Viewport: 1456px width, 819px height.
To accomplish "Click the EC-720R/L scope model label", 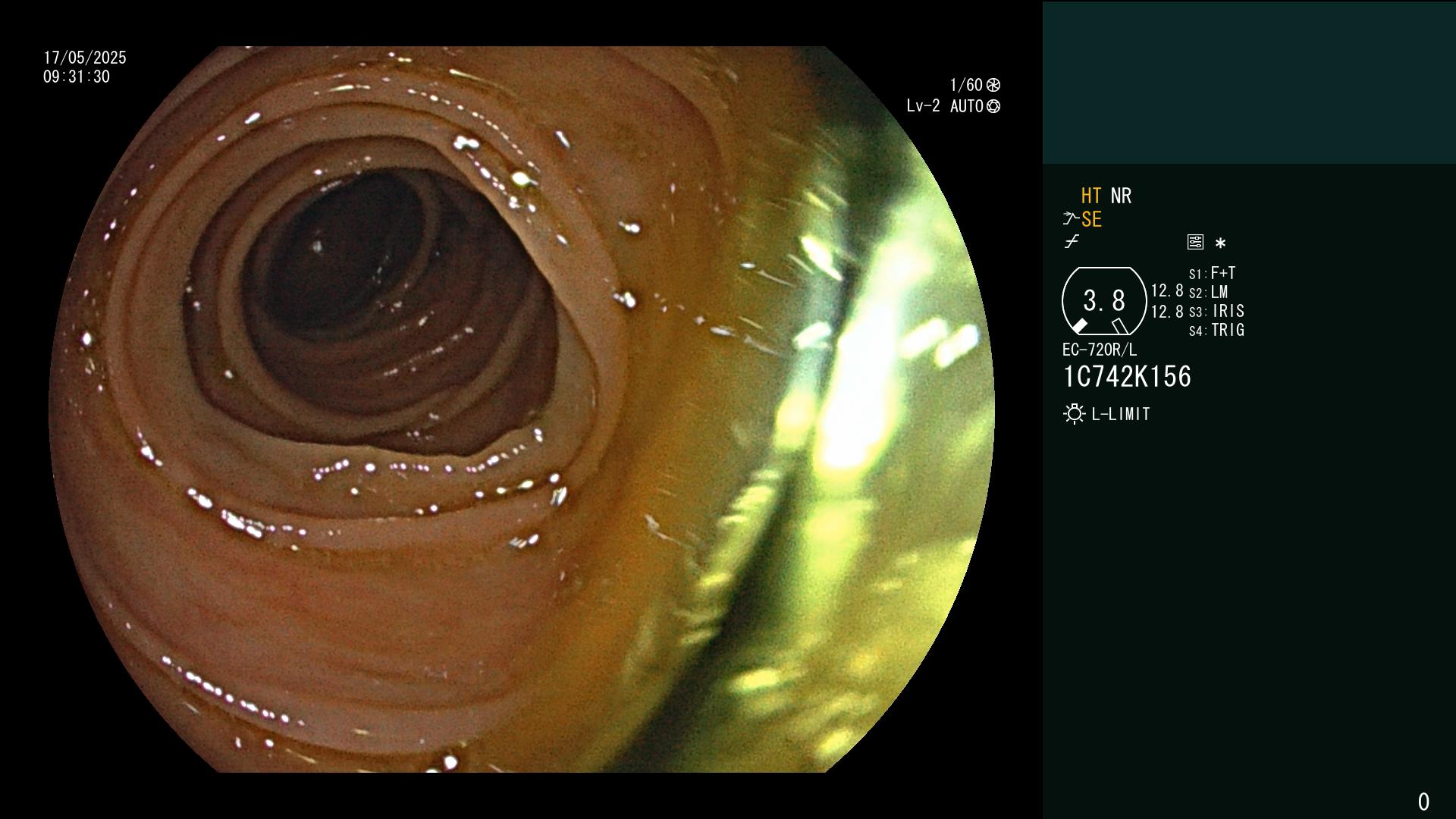I will tap(1100, 350).
